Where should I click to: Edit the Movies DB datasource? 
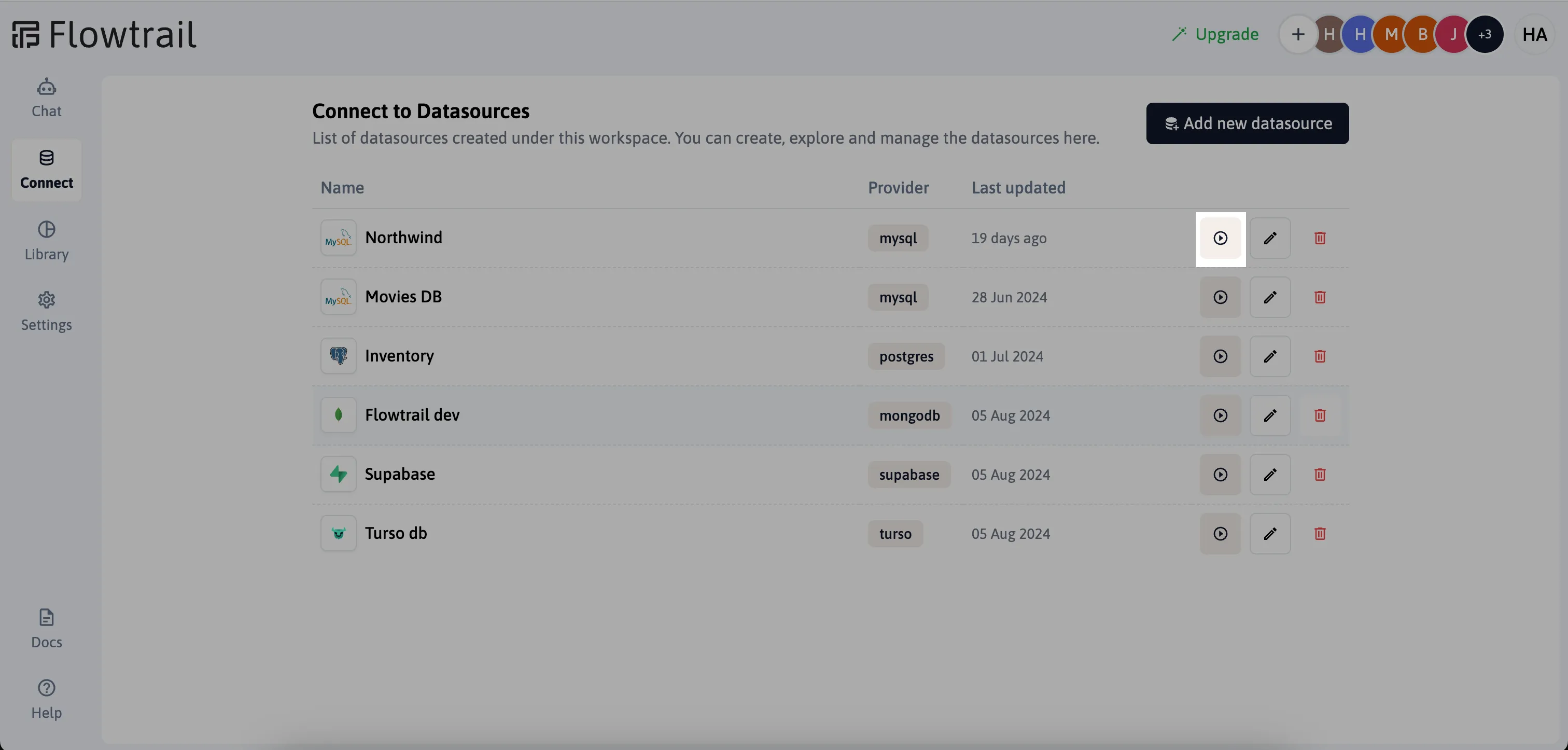(1270, 297)
